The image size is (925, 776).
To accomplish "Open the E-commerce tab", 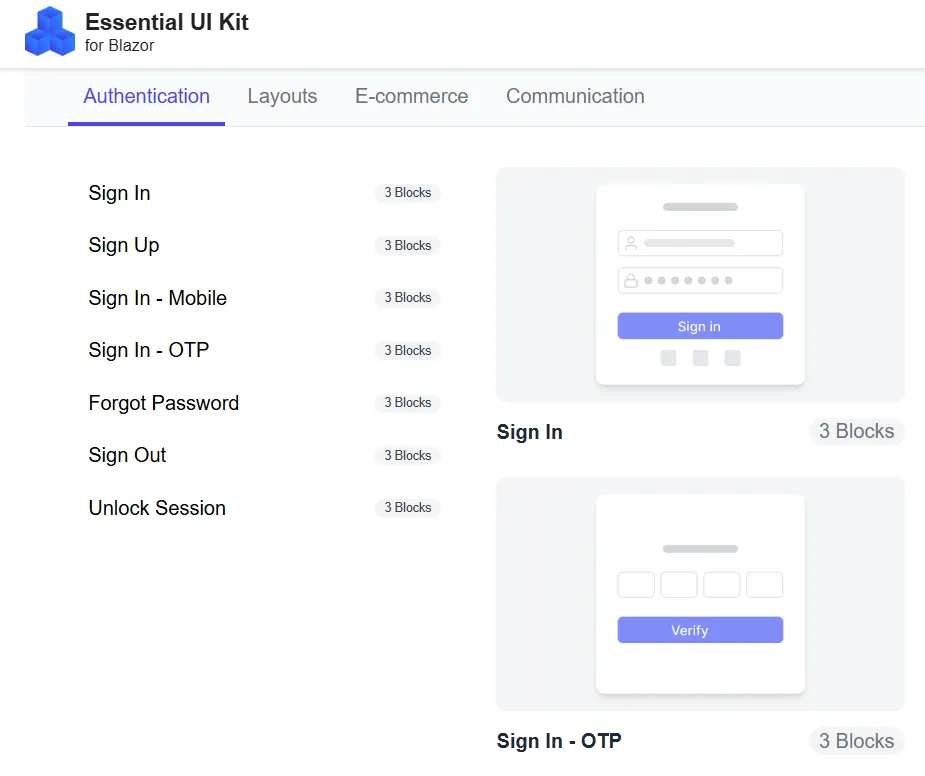I will (x=411, y=96).
